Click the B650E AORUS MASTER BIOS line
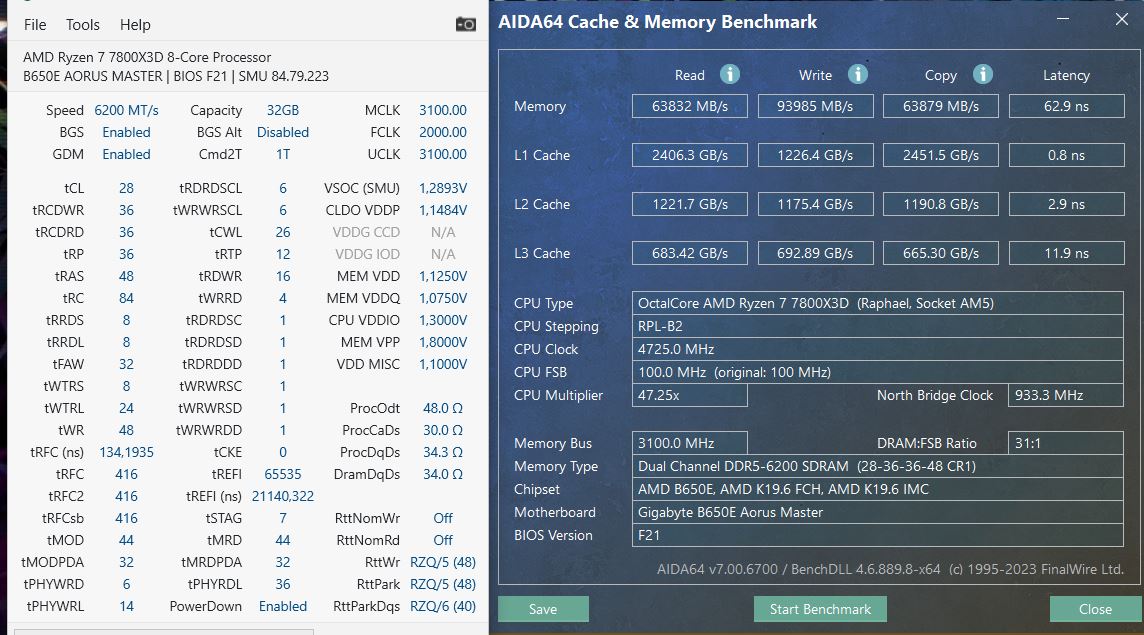1144x635 pixels. (176, 76)
